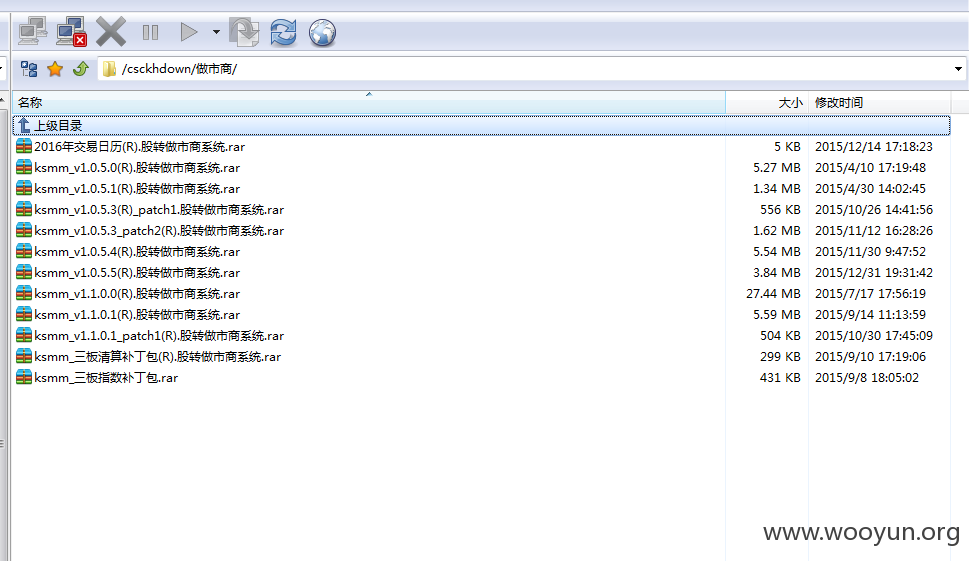Select ksmm_三板指数补丁包.rar
The width and height of the screenshot is (969, 561).
106,378
